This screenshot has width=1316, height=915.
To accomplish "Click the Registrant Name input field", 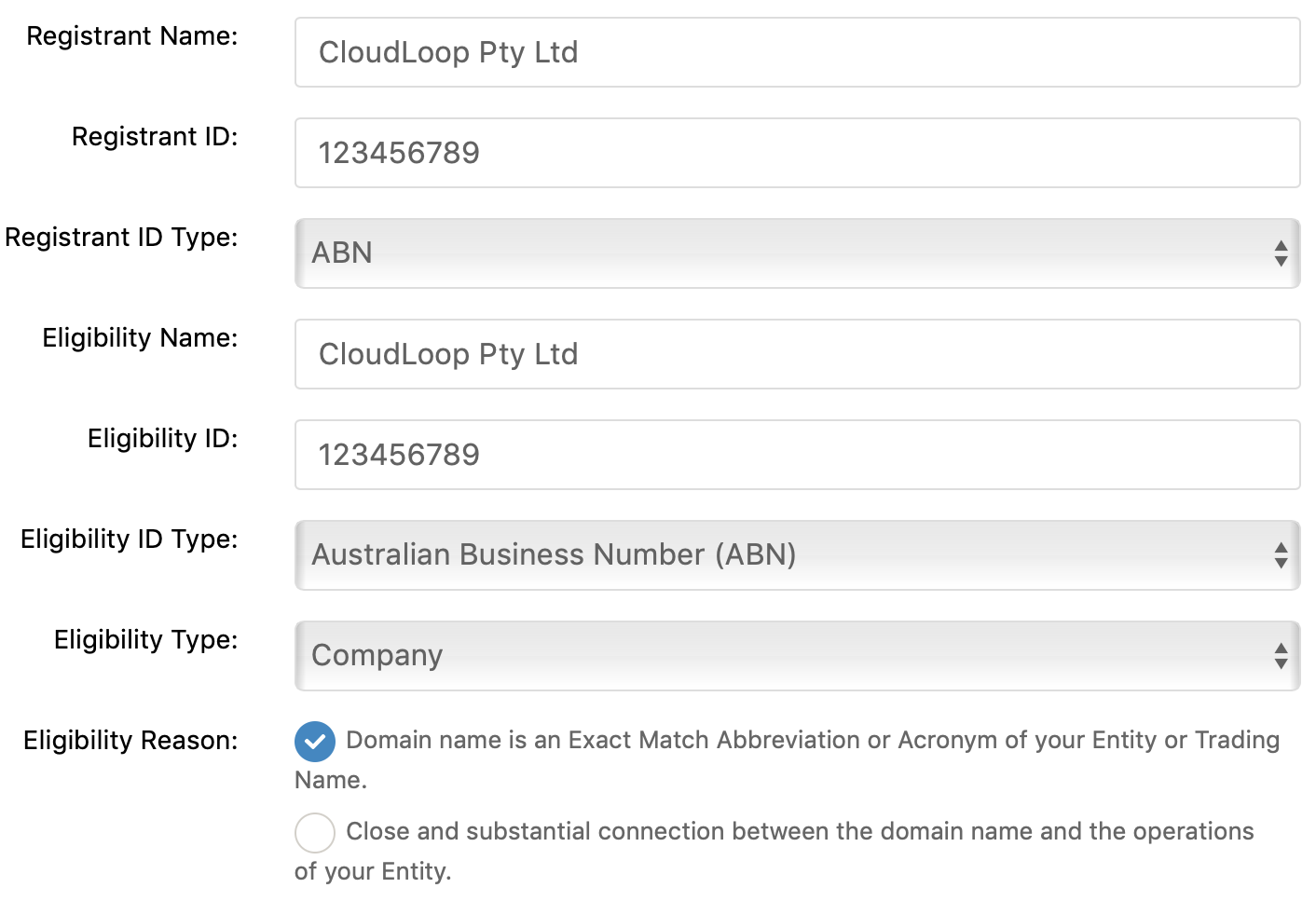I will (x=797, y=52).
